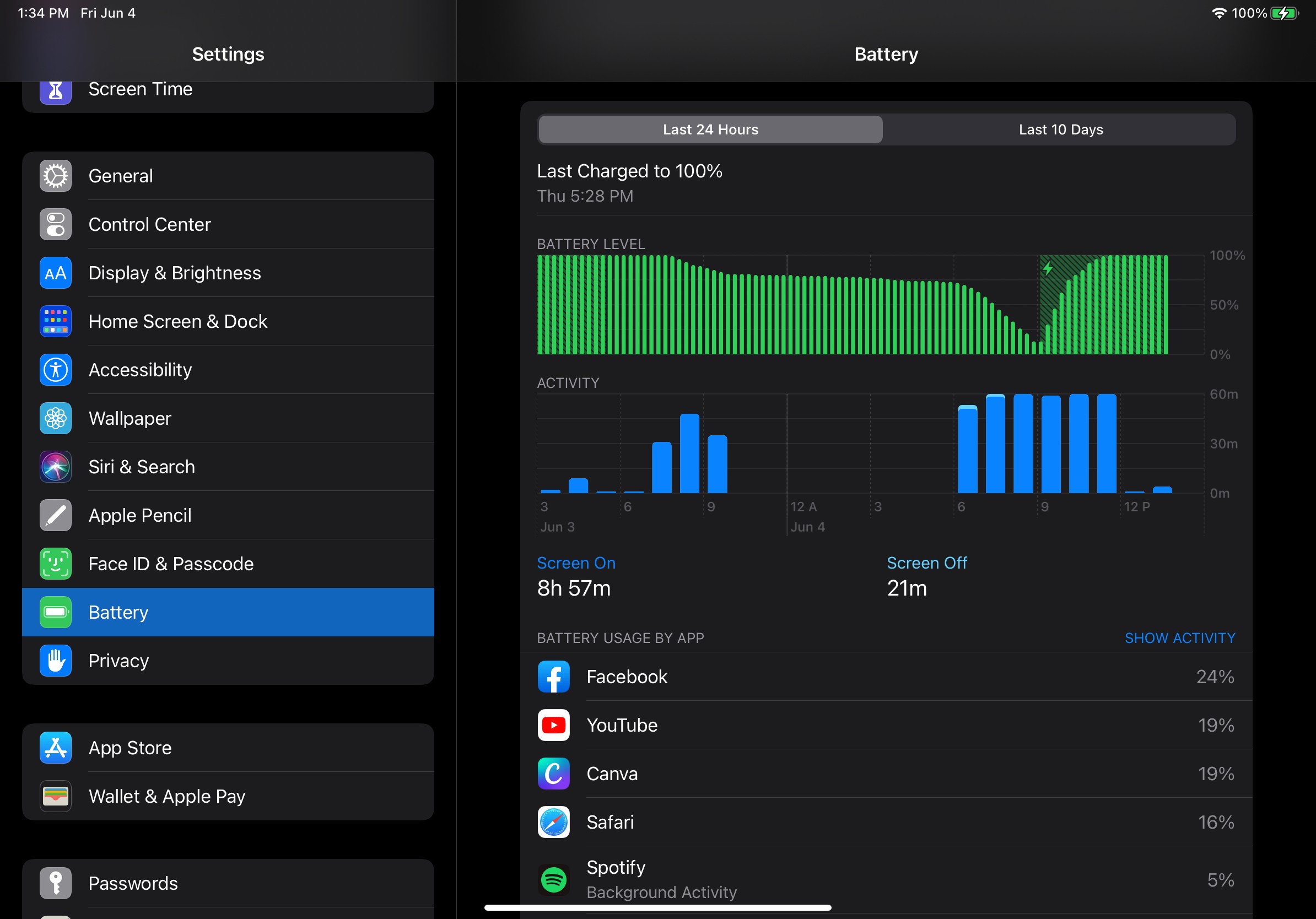Open the App Store icon
The width and height of the screenshot is (1316, 919).
click(x=56, y=748)
